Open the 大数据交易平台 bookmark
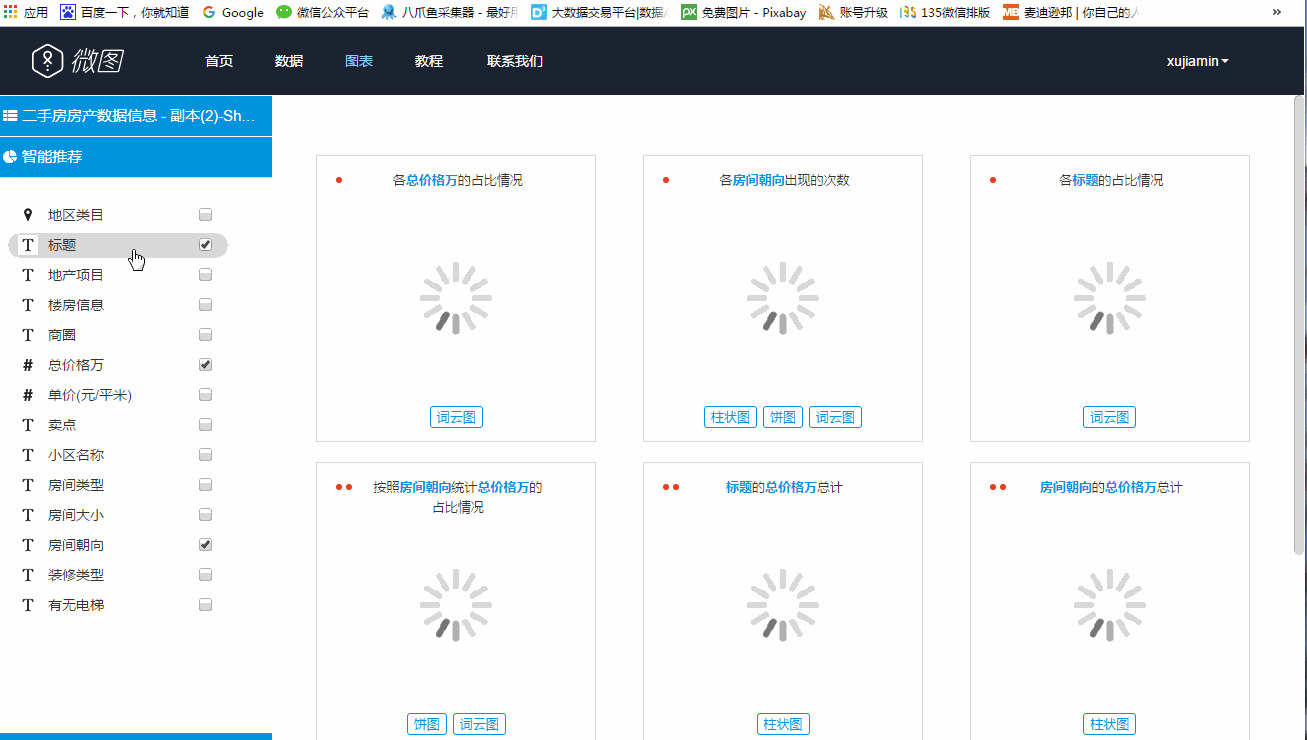 pos(600,13)
